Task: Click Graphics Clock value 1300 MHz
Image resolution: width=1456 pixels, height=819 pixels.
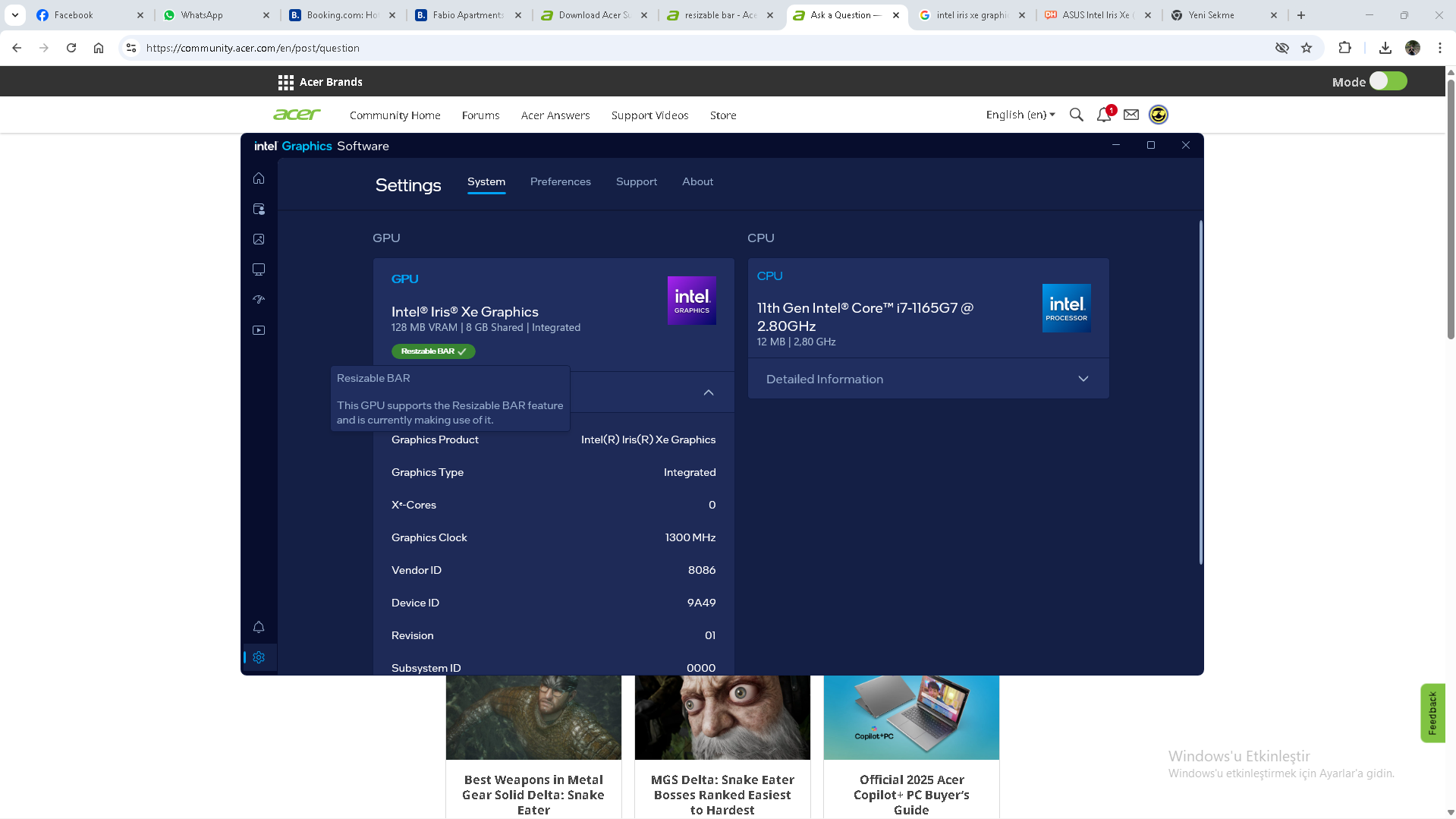Action: tap(690, 537)
